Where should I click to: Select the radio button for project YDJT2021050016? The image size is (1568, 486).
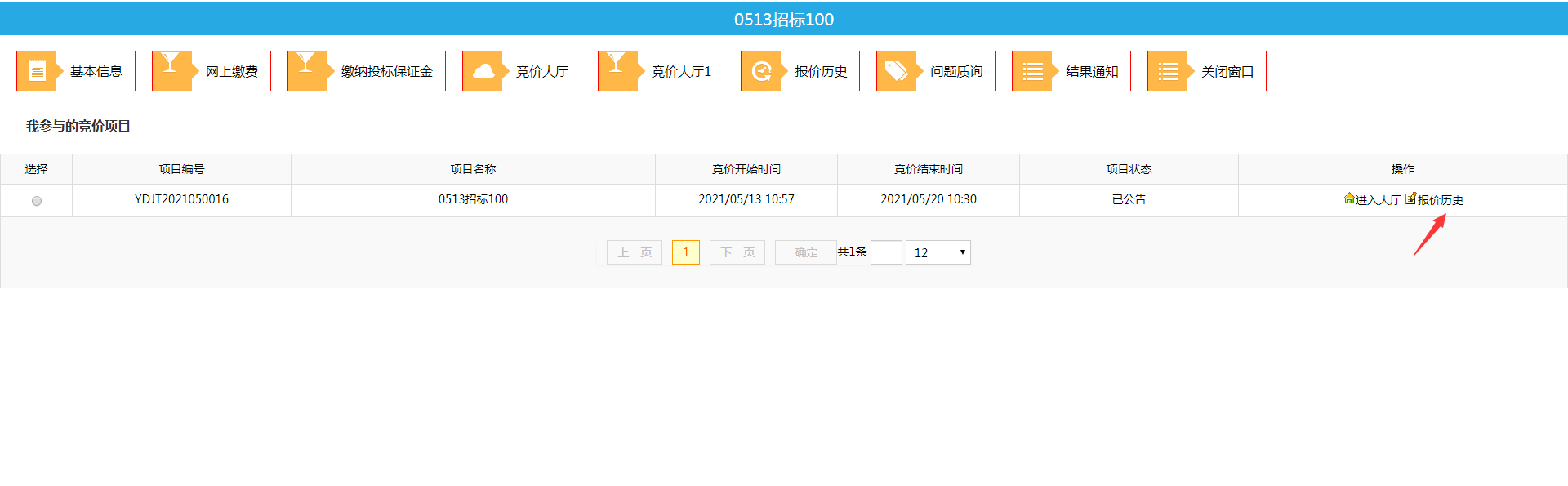37,201
